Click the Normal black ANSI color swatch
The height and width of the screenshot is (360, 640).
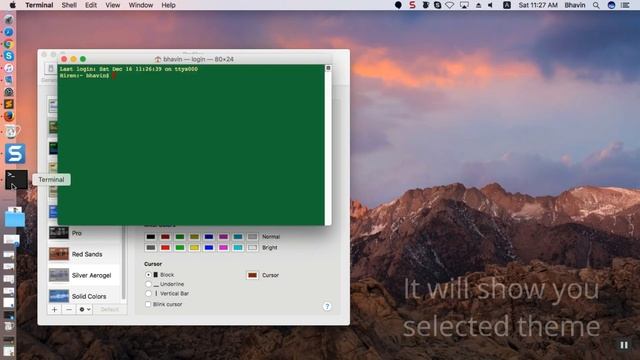click(151, 237)
